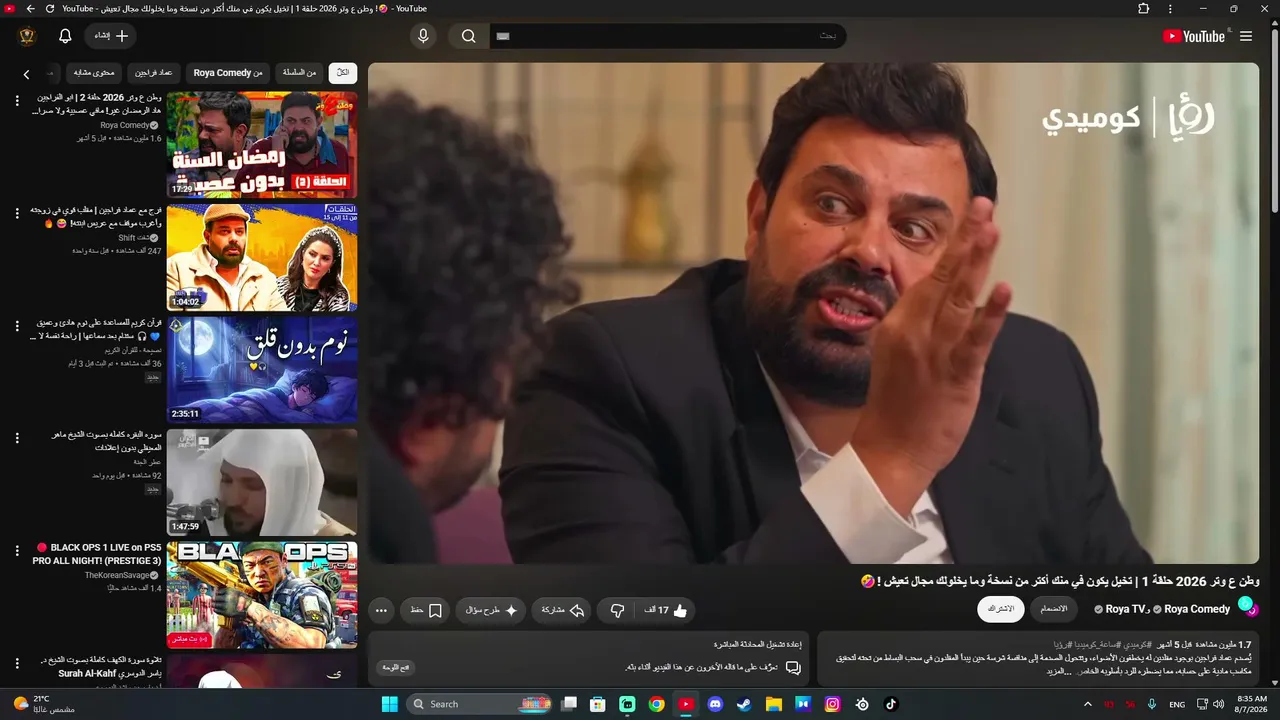Click the Surah Al-Kahf video title

coord(101,667)
